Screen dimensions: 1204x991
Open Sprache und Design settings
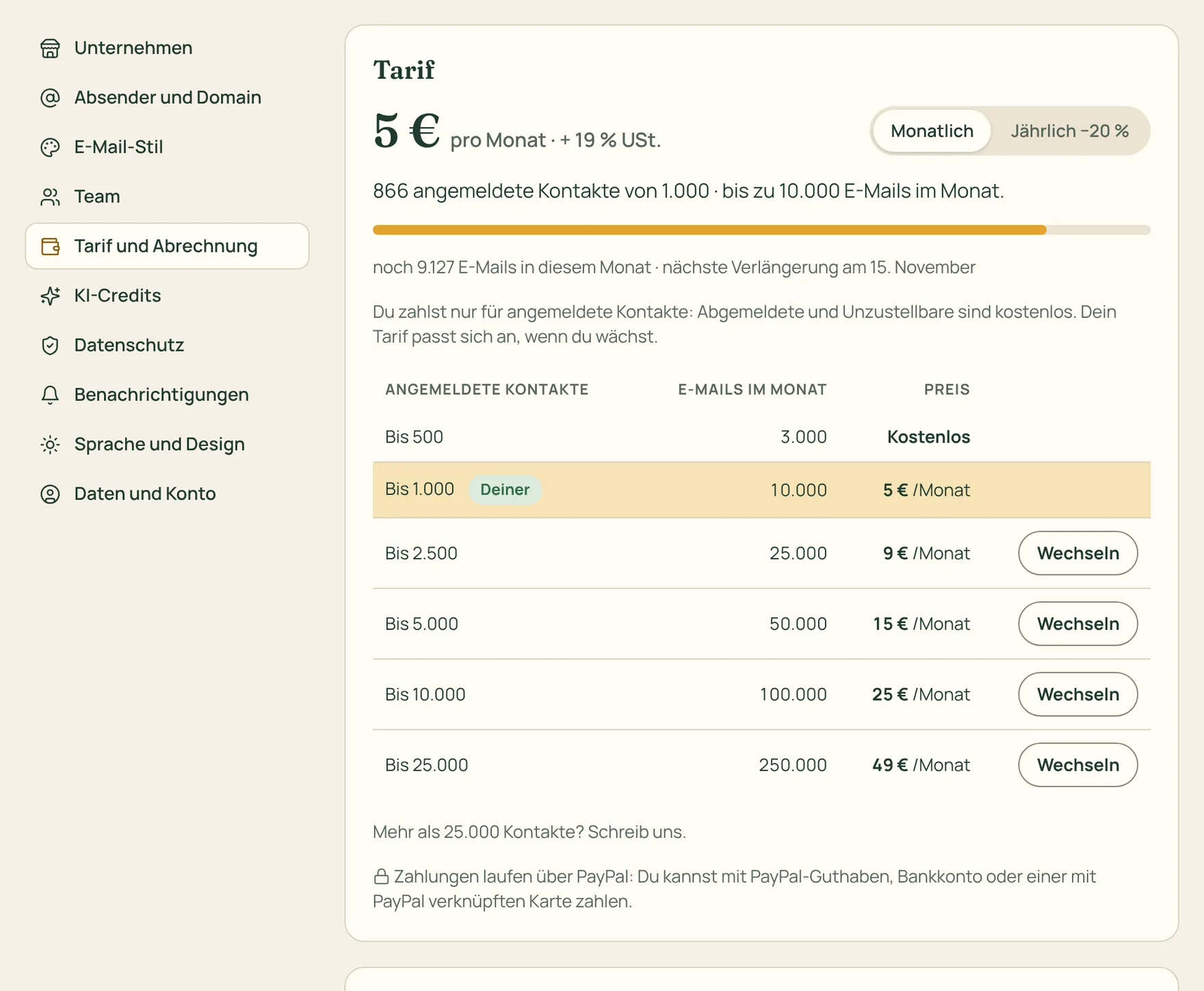tap(167, 445)
